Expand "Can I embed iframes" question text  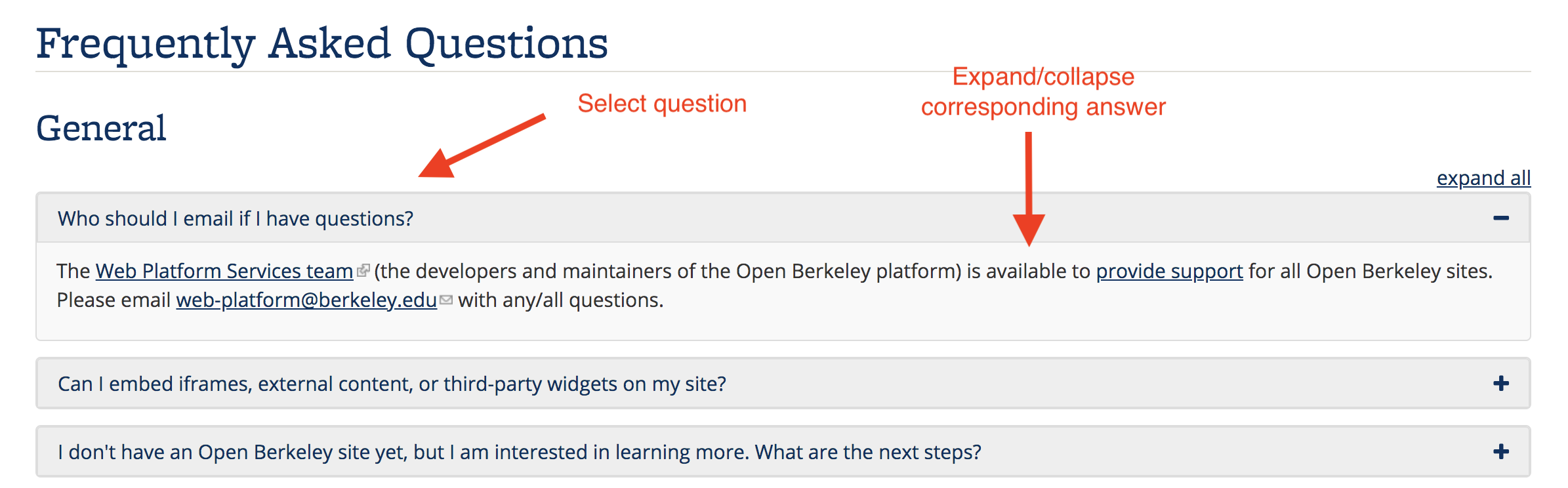tap(392, 384)
